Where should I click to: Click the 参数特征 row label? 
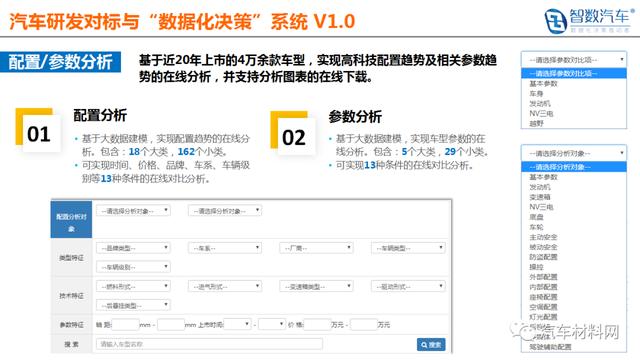[x=71, y=324]
